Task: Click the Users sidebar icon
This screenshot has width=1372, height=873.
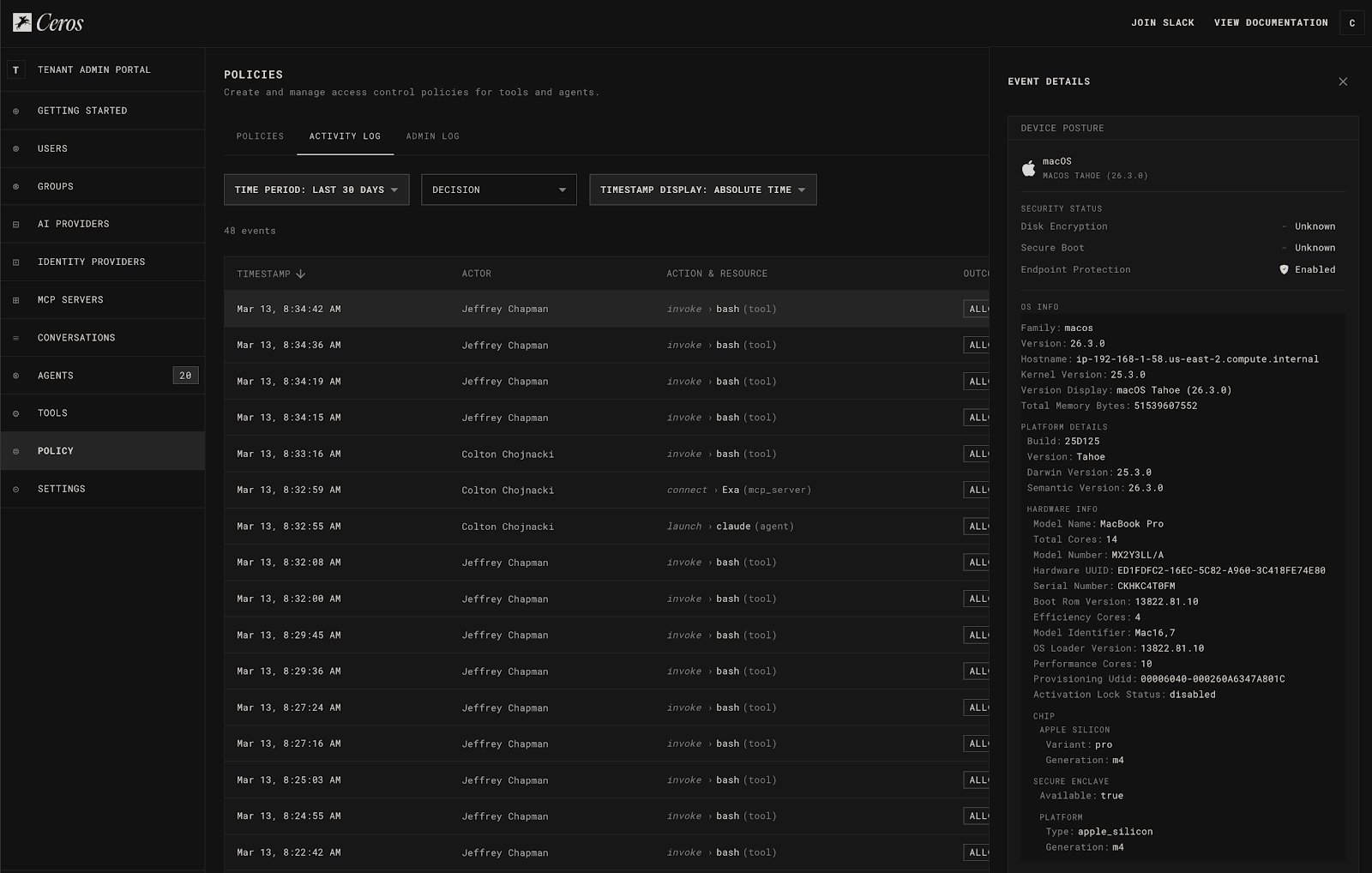Action: click(x=15, y=149)
